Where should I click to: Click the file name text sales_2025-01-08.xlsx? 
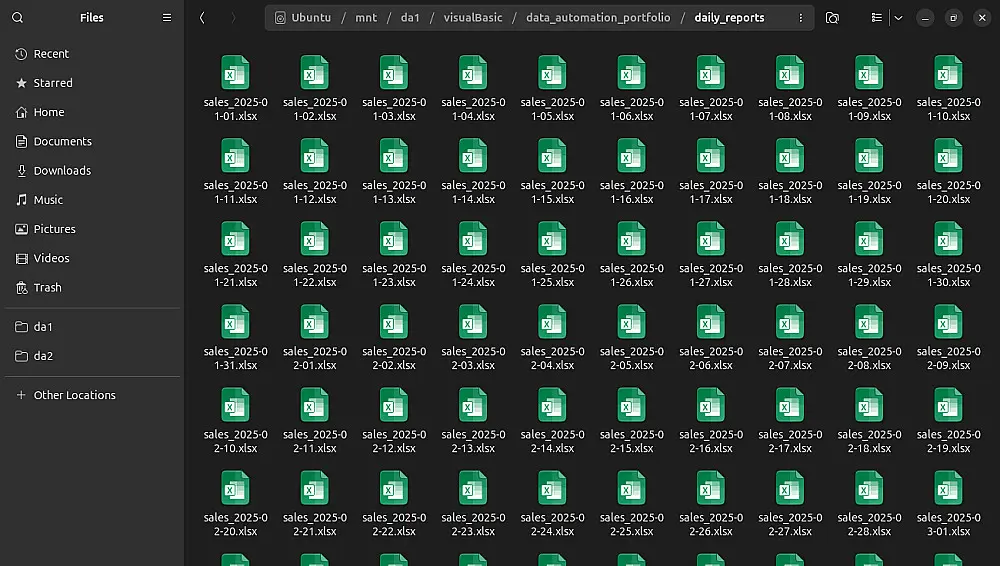[x=790, y=109]
